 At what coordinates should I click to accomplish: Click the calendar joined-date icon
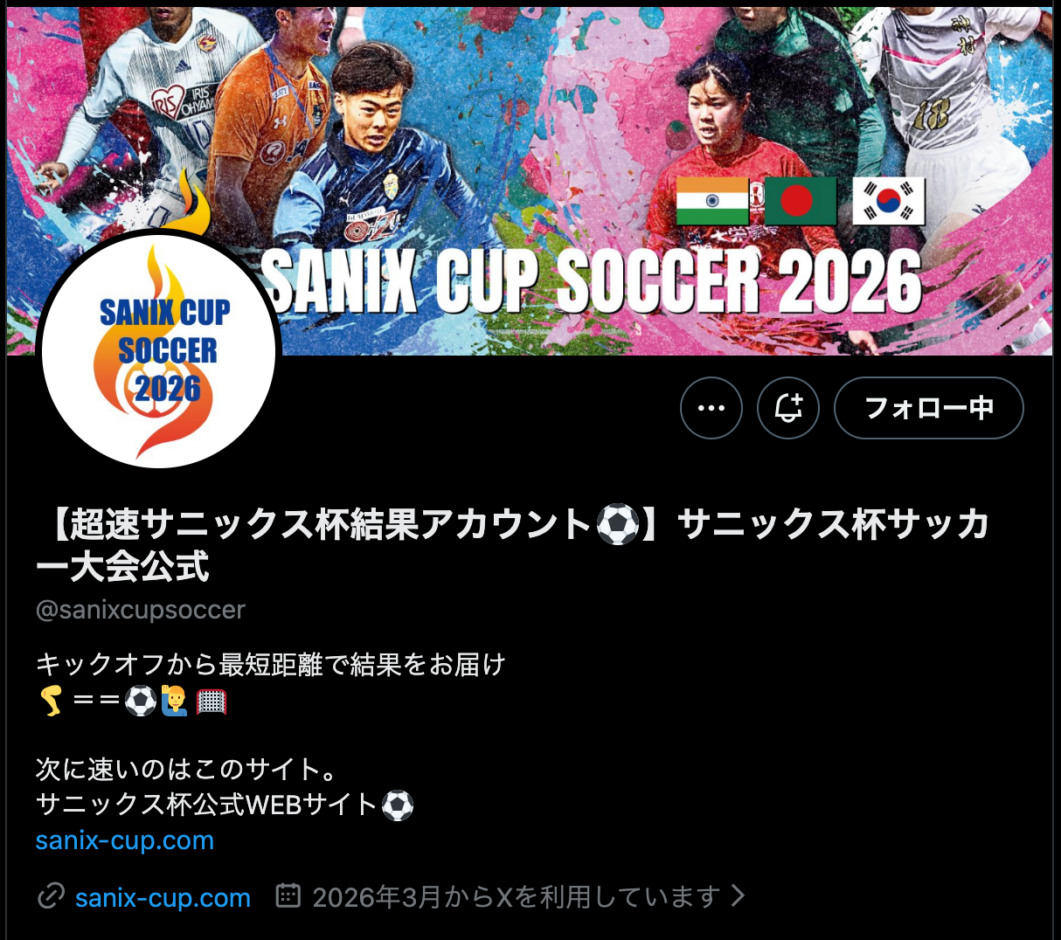pos(288,895)
